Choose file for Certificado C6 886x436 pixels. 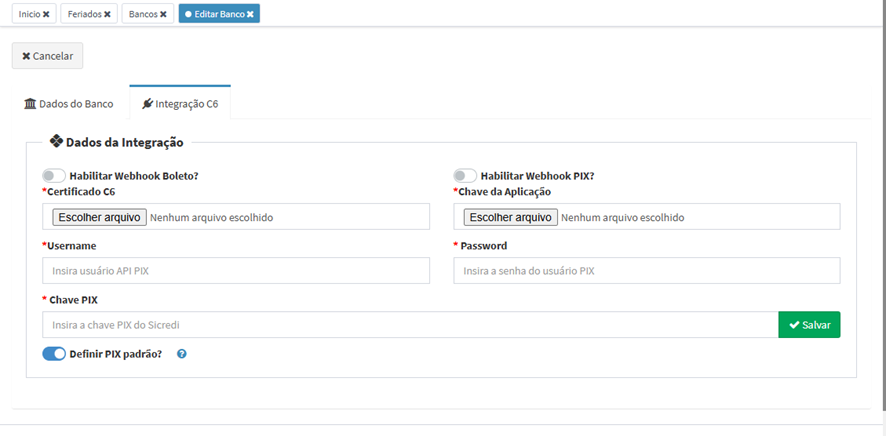[x=100, y=217]
